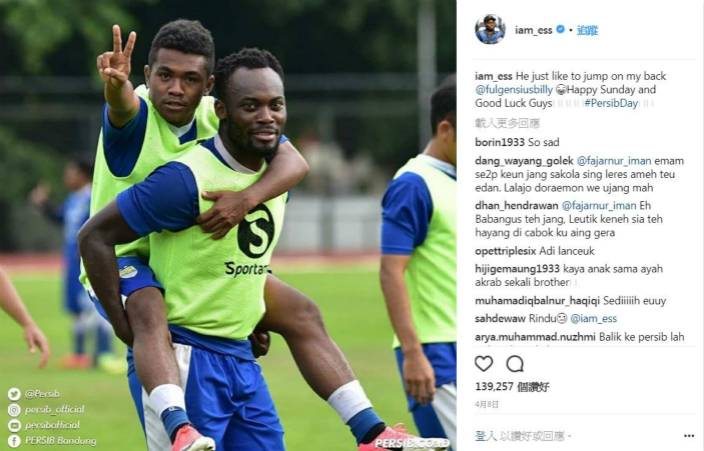Click the comment speech bubble icon
The image size is (704, 451).
[515, 364]
